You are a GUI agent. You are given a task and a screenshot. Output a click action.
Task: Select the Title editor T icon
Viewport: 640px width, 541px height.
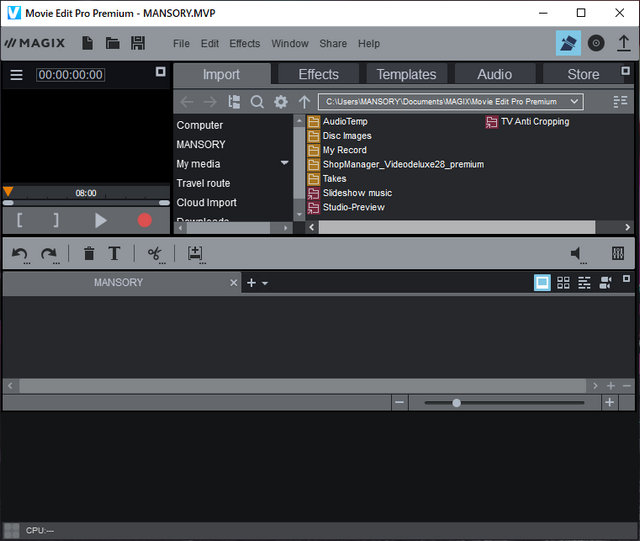114,254
